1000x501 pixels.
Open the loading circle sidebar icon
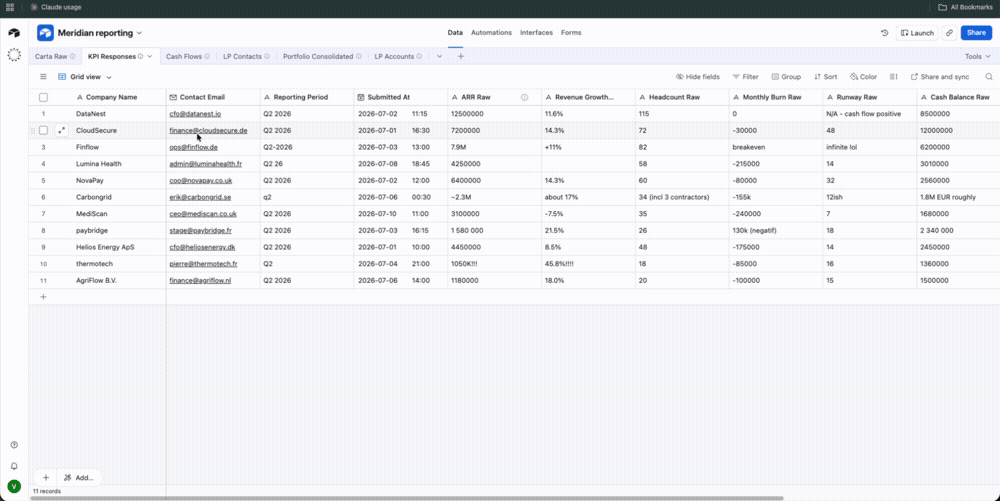click(x=14, y=55)
